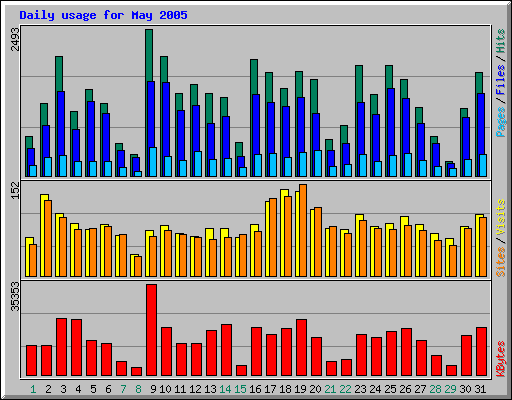
Task: Click the 2493 axis maximum label
Action: (x=15, y=39)
